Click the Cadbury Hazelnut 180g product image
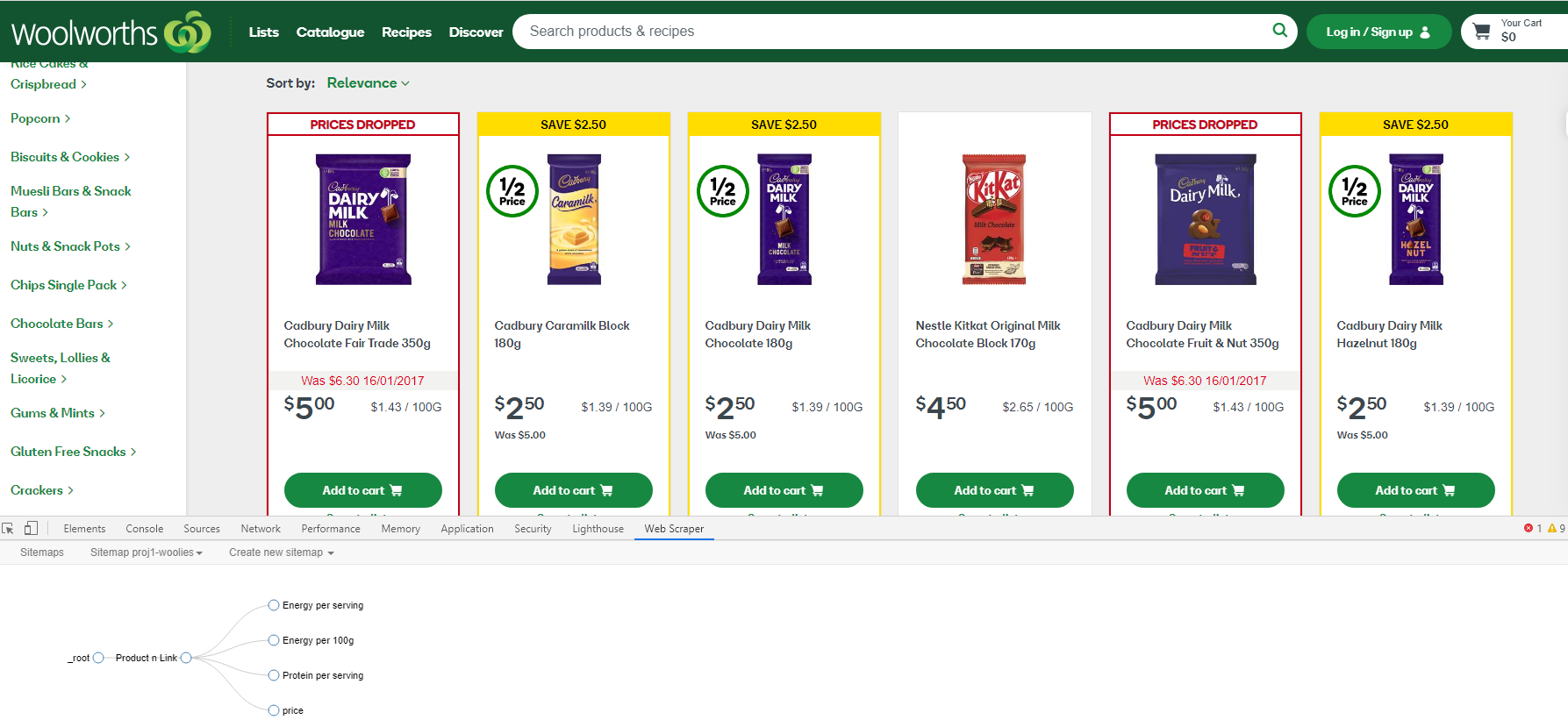The width and height of the screenshot is (1568, 727). coord(1415,219)
